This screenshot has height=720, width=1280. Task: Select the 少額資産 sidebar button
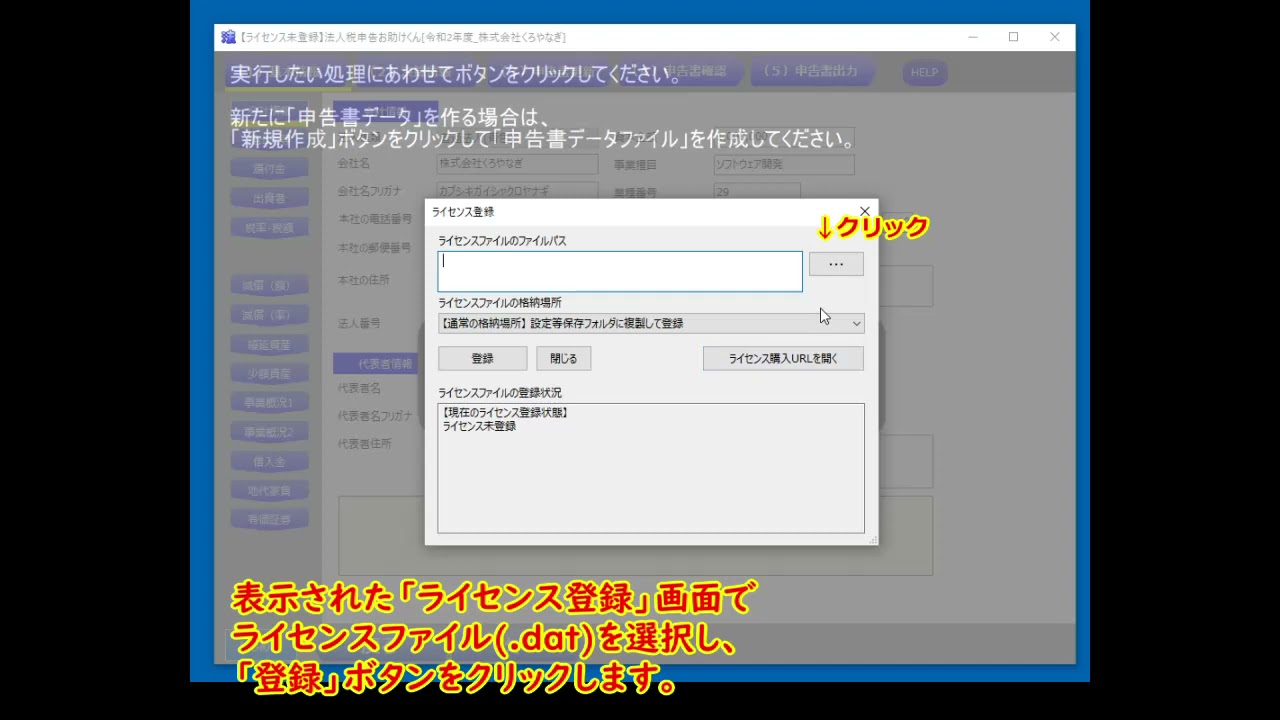[269, 373]
